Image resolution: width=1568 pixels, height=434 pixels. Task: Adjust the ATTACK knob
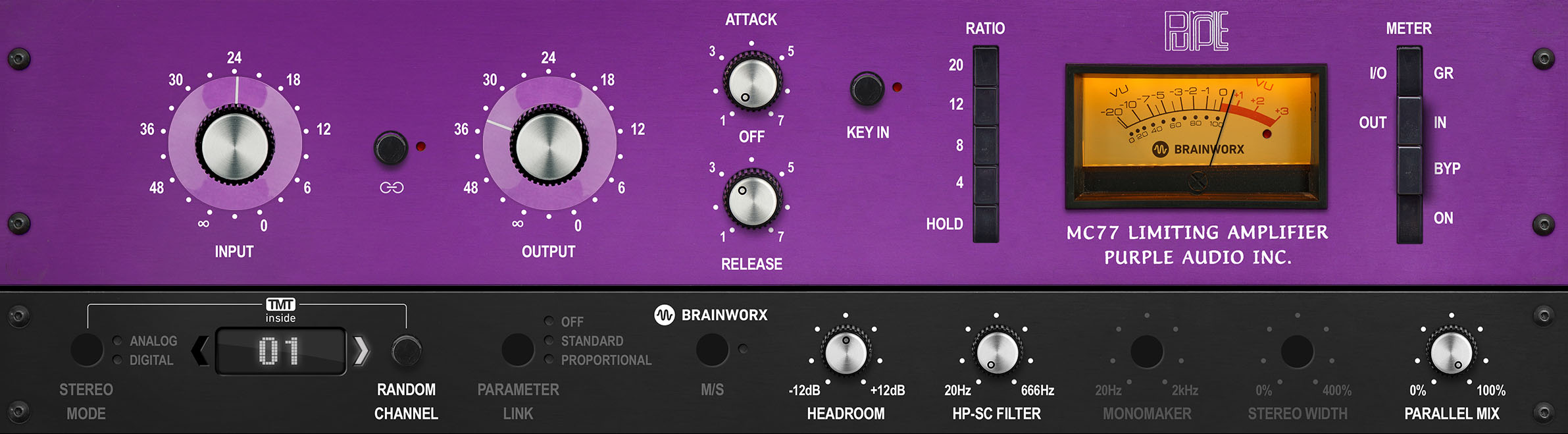pyautogui.click(x=752, y=84)
